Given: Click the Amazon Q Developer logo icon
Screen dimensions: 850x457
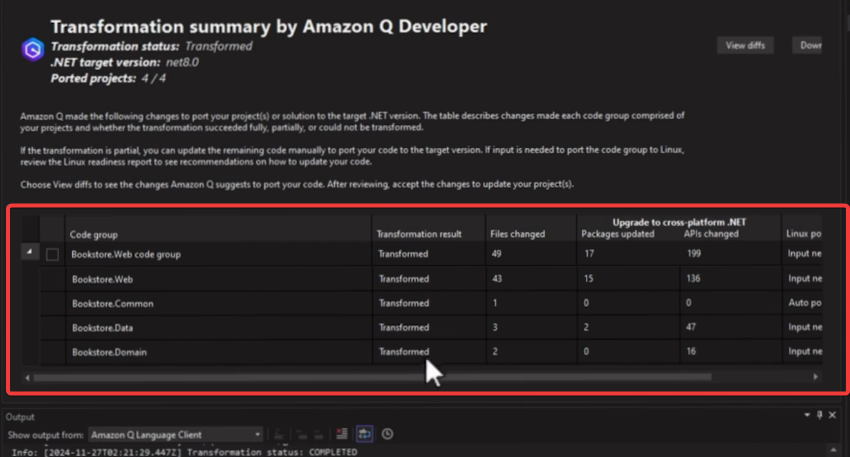Looking at the screenshot, I should 33,50.
